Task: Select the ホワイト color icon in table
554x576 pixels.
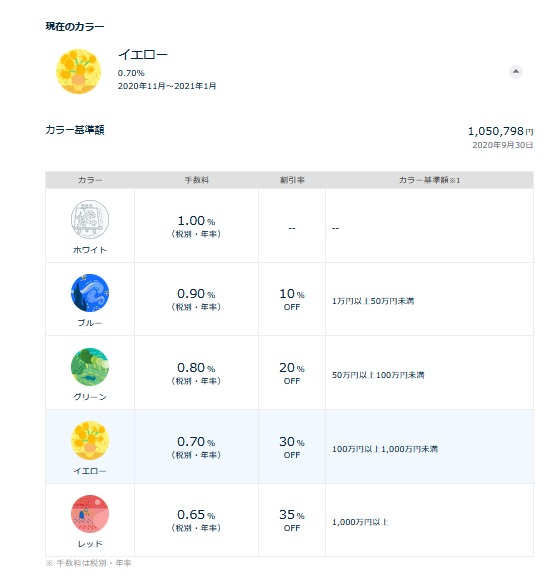Action: (x=90, y=219)
